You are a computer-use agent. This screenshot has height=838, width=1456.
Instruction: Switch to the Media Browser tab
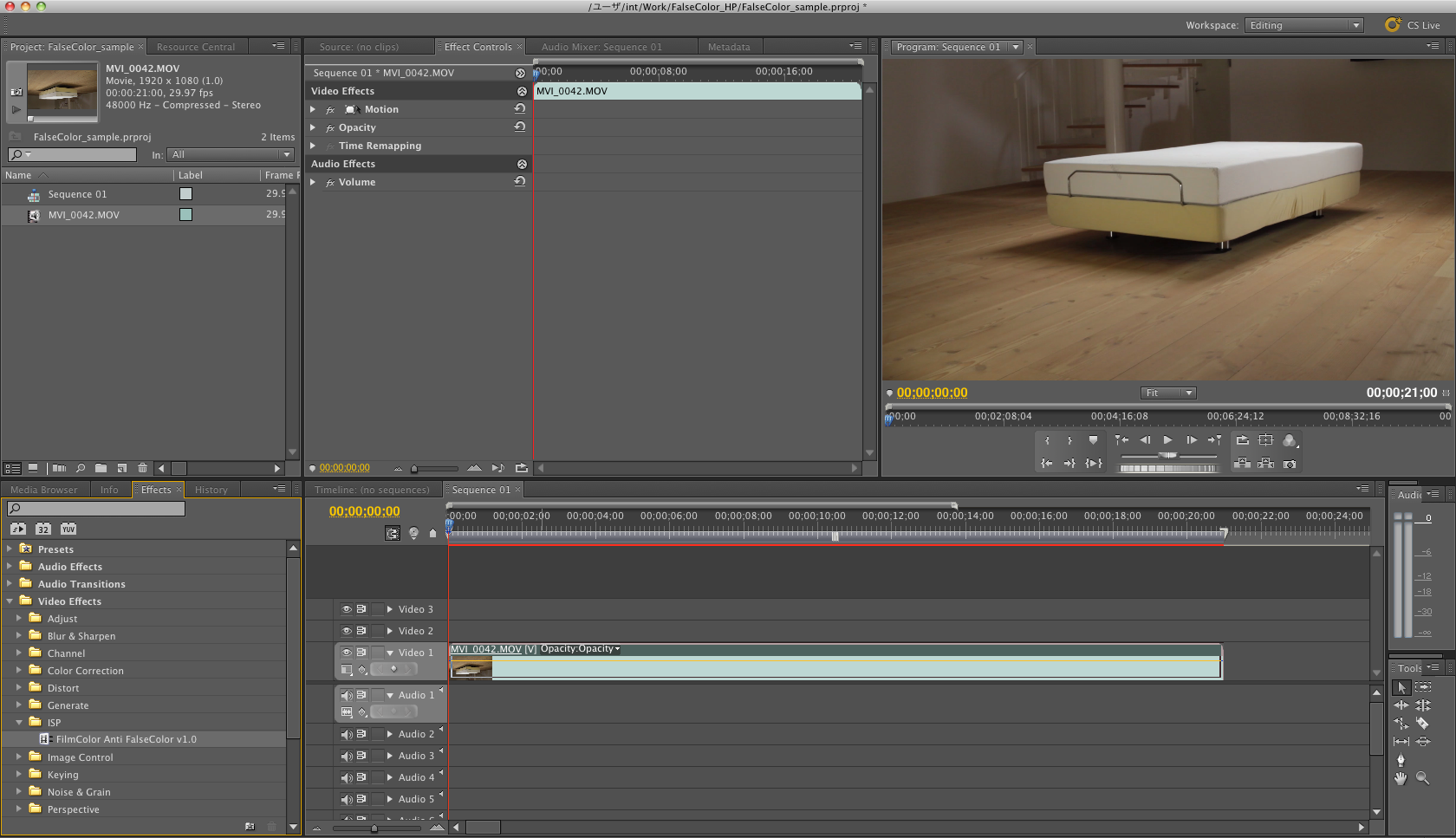pos(44,490)
